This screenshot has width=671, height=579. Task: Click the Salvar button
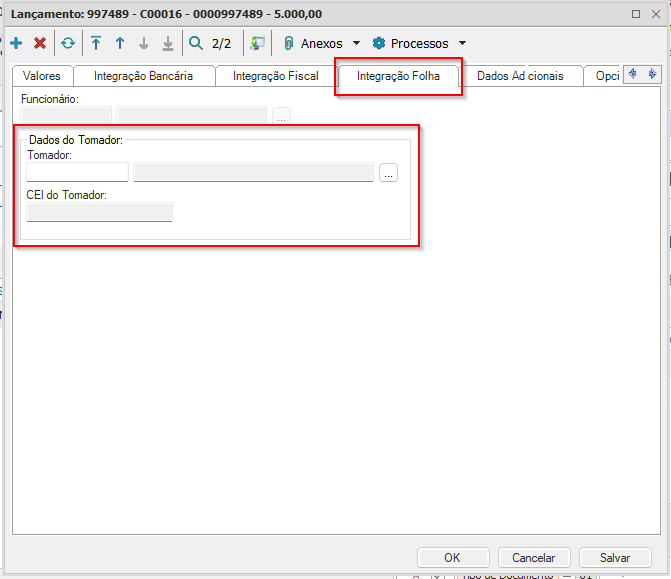(615, 558)
